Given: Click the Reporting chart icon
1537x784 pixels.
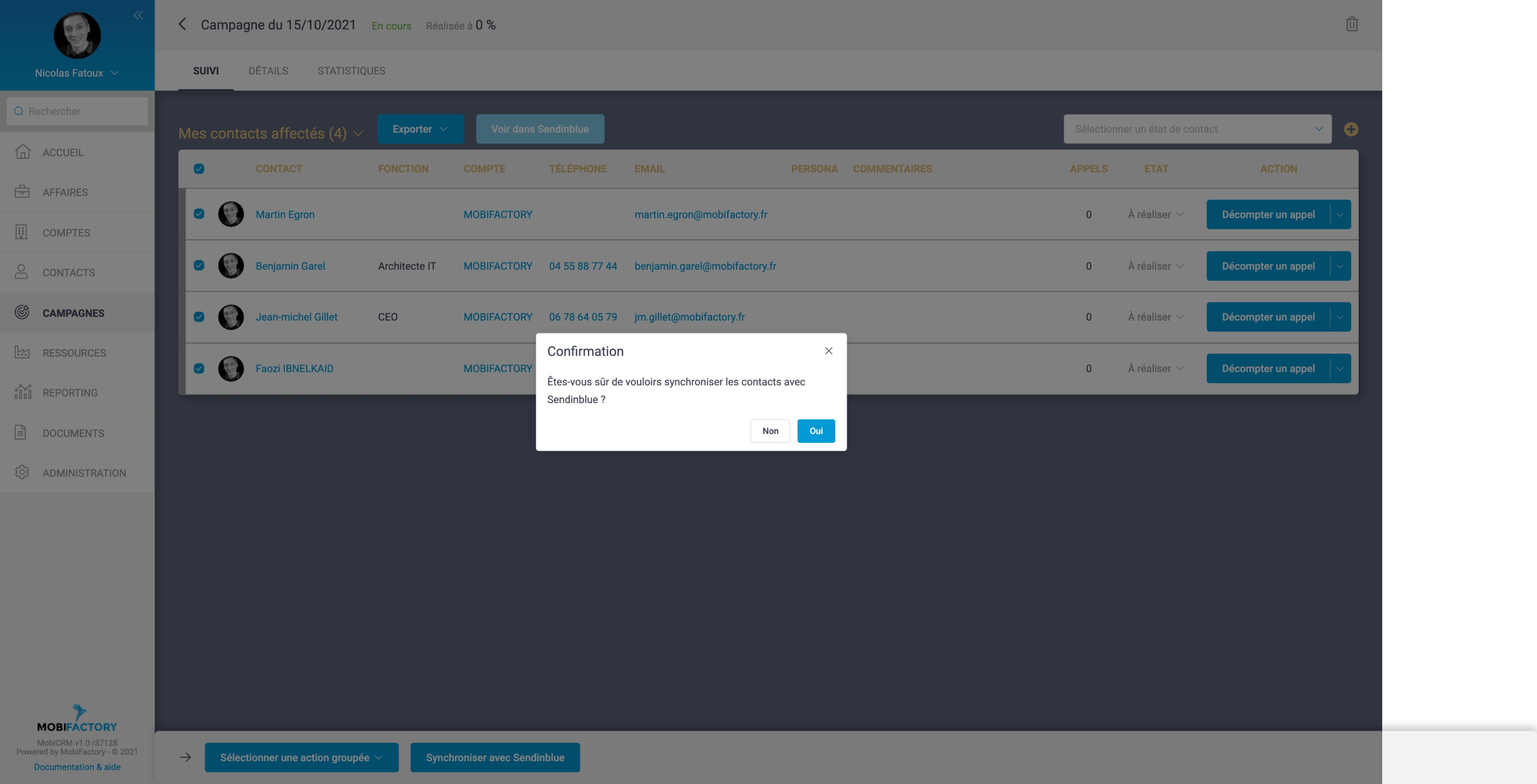Looking at the screenshot, I should 22,392.
